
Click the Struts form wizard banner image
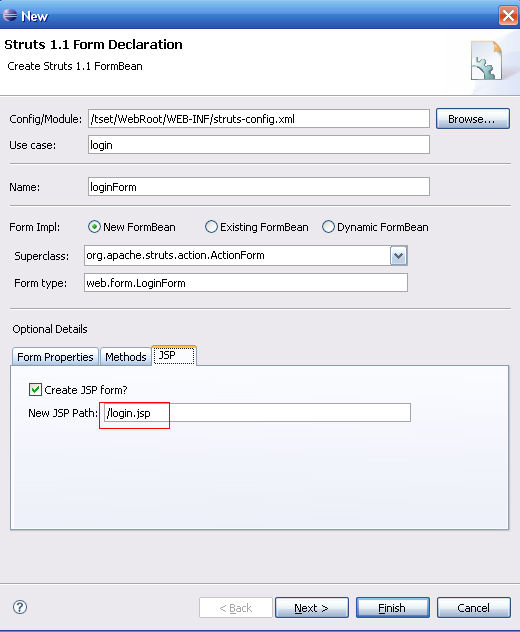[x=487, y=60]
